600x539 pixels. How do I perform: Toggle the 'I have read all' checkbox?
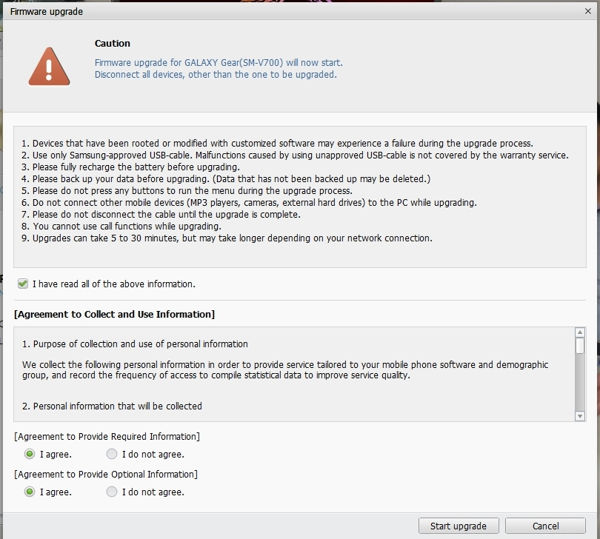click(23, 284)
